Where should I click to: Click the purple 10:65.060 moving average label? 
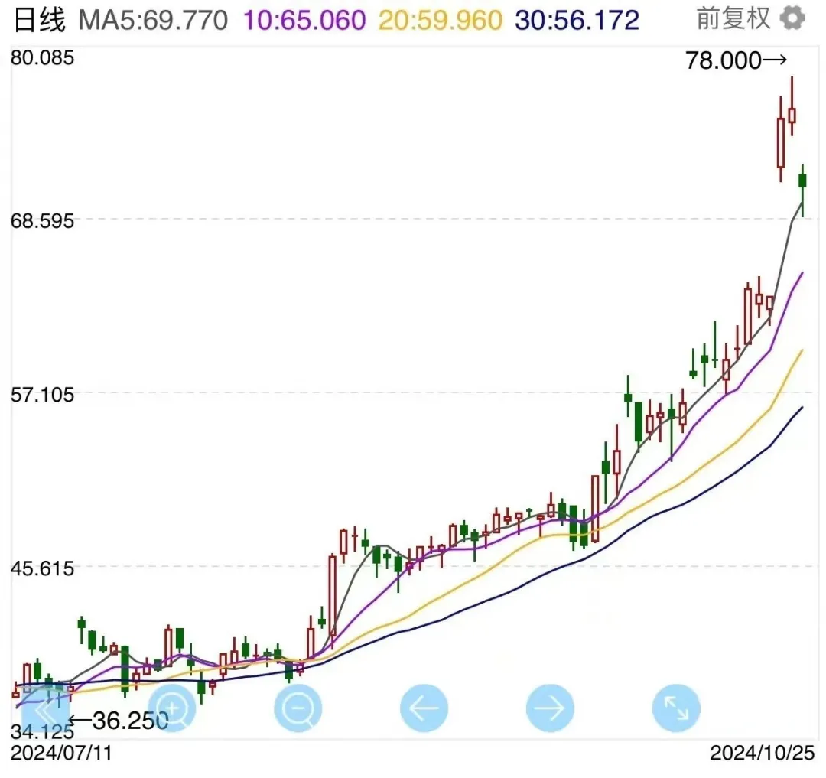pos(304,21)
